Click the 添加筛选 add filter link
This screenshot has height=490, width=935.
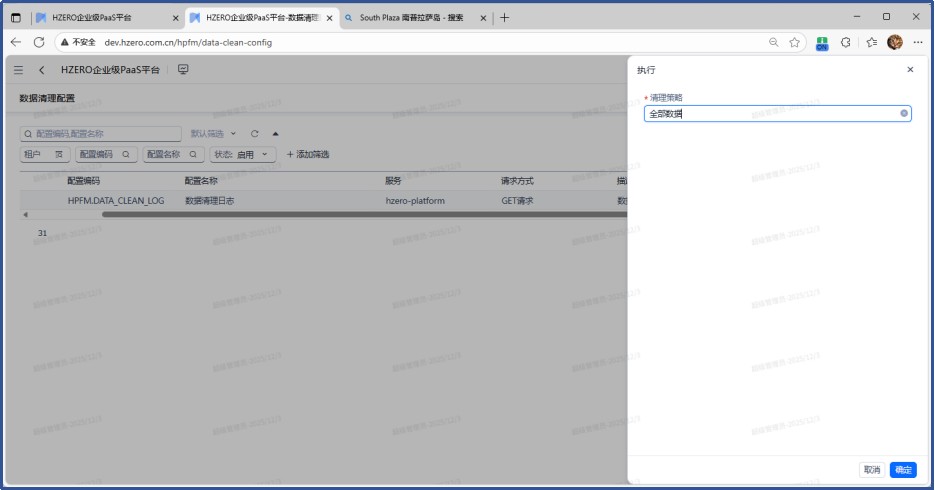click(308, 155)
